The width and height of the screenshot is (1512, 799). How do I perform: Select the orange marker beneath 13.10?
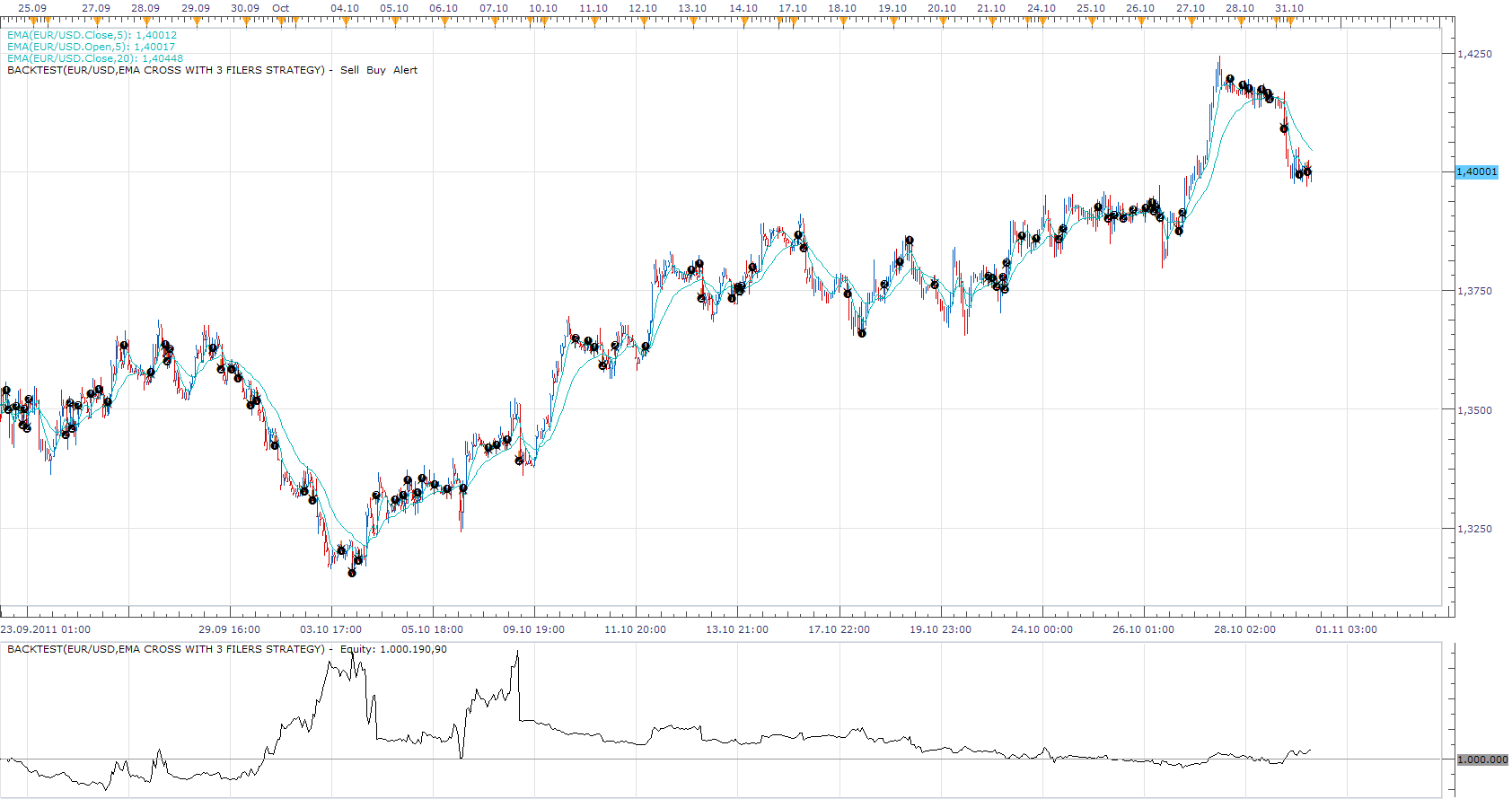tap(693, 21)
